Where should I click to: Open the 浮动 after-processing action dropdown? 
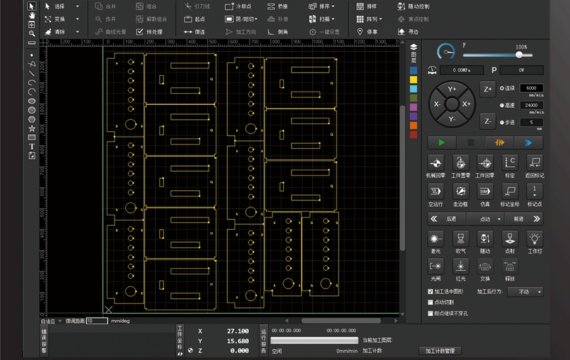point(526,292)
